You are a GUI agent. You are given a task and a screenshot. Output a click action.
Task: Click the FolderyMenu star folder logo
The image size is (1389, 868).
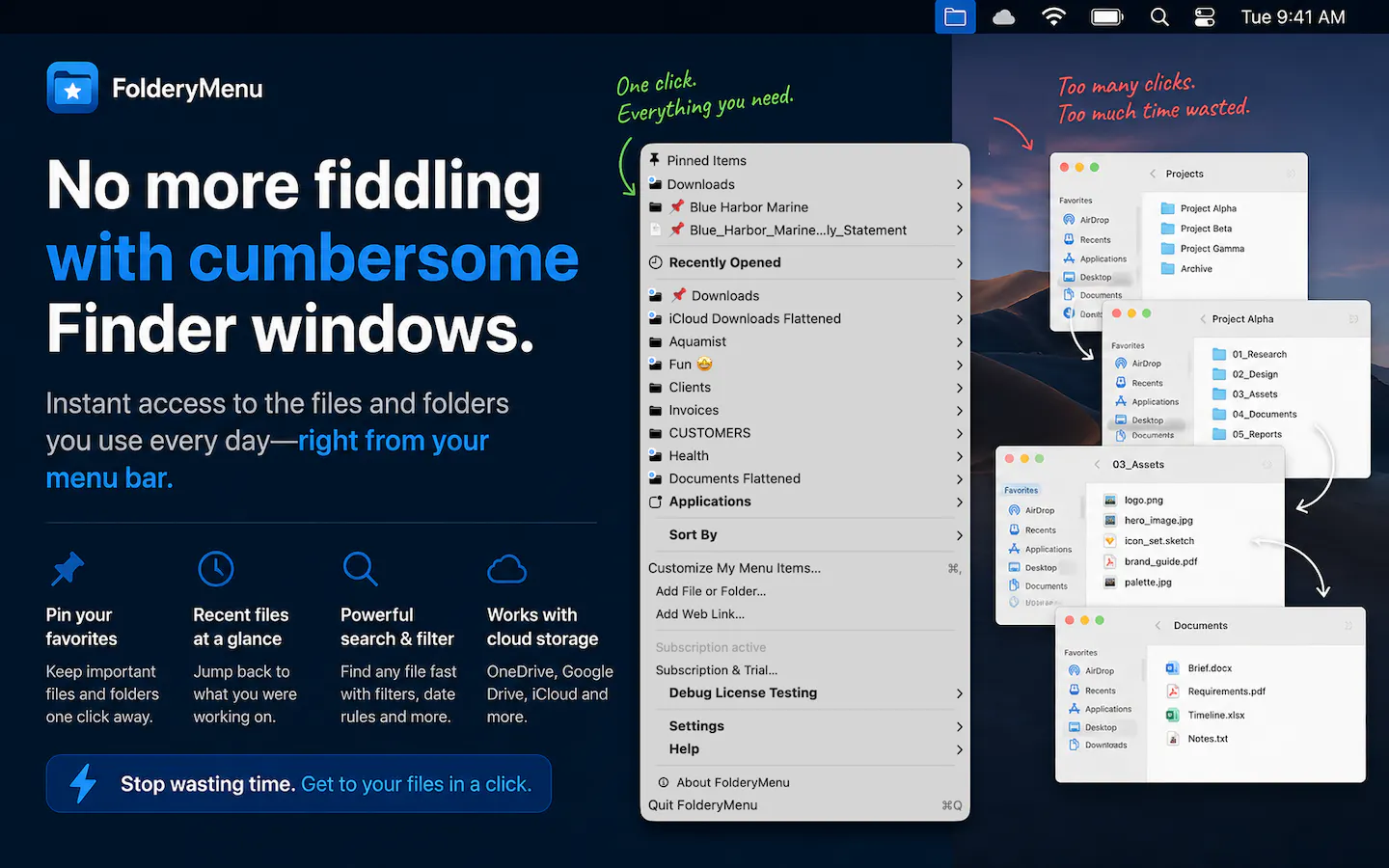point(72,88)
